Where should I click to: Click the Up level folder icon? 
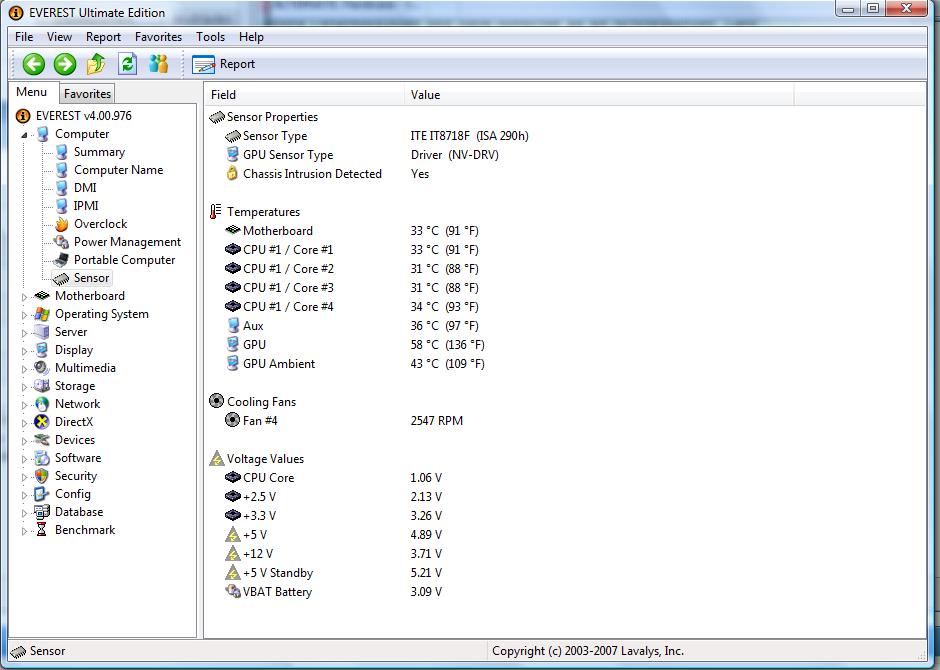pyautogui.click(x=96, y=64)
